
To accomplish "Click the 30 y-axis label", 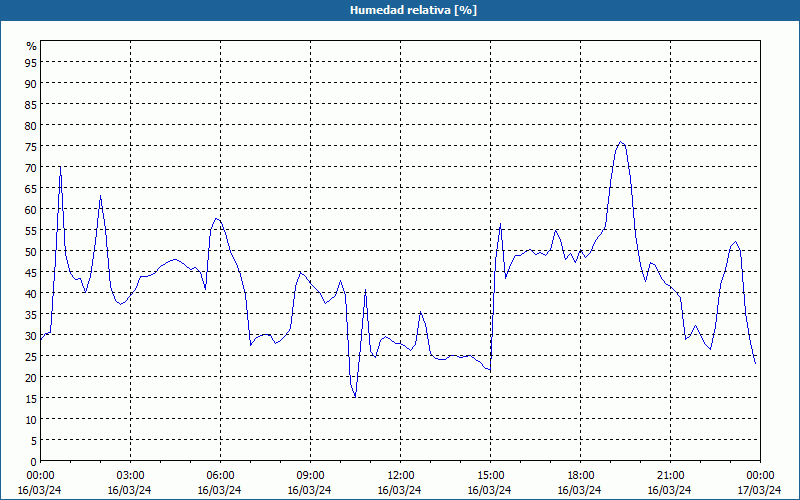I will click(31, 336).
